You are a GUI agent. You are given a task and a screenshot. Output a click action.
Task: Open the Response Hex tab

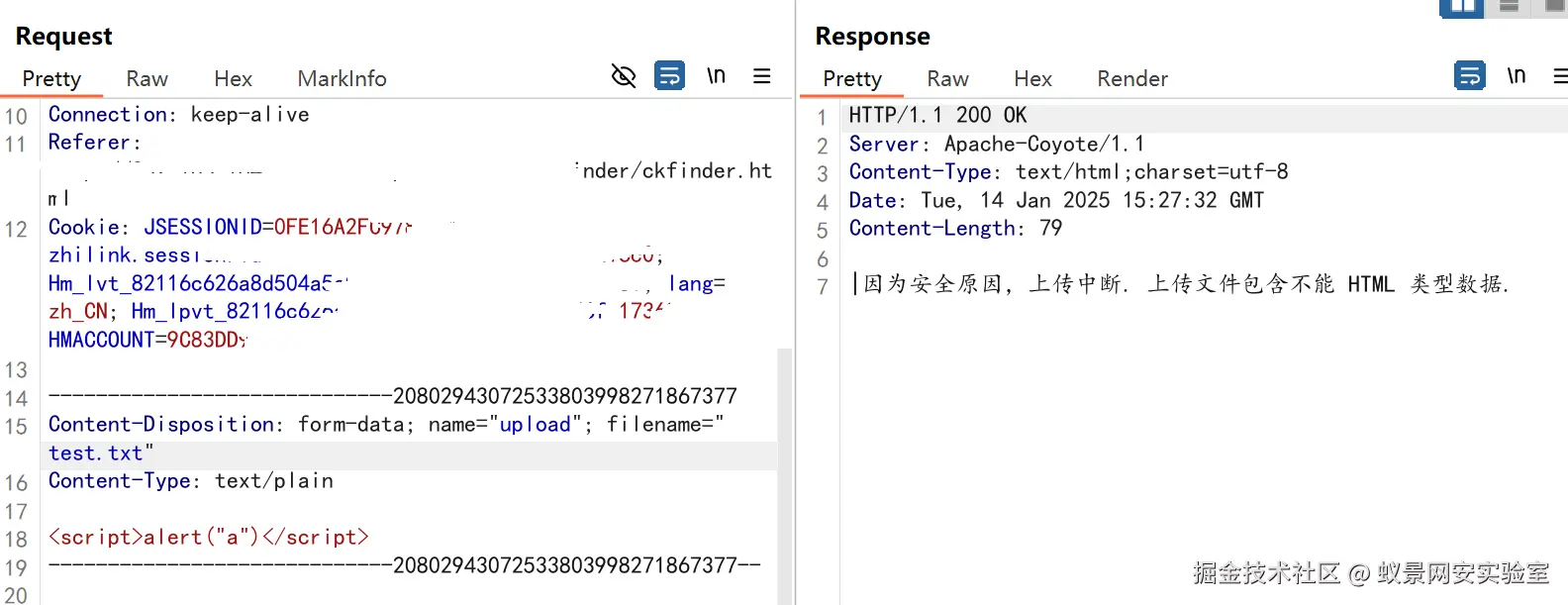pyautogui.click(x=1032, y=79)
